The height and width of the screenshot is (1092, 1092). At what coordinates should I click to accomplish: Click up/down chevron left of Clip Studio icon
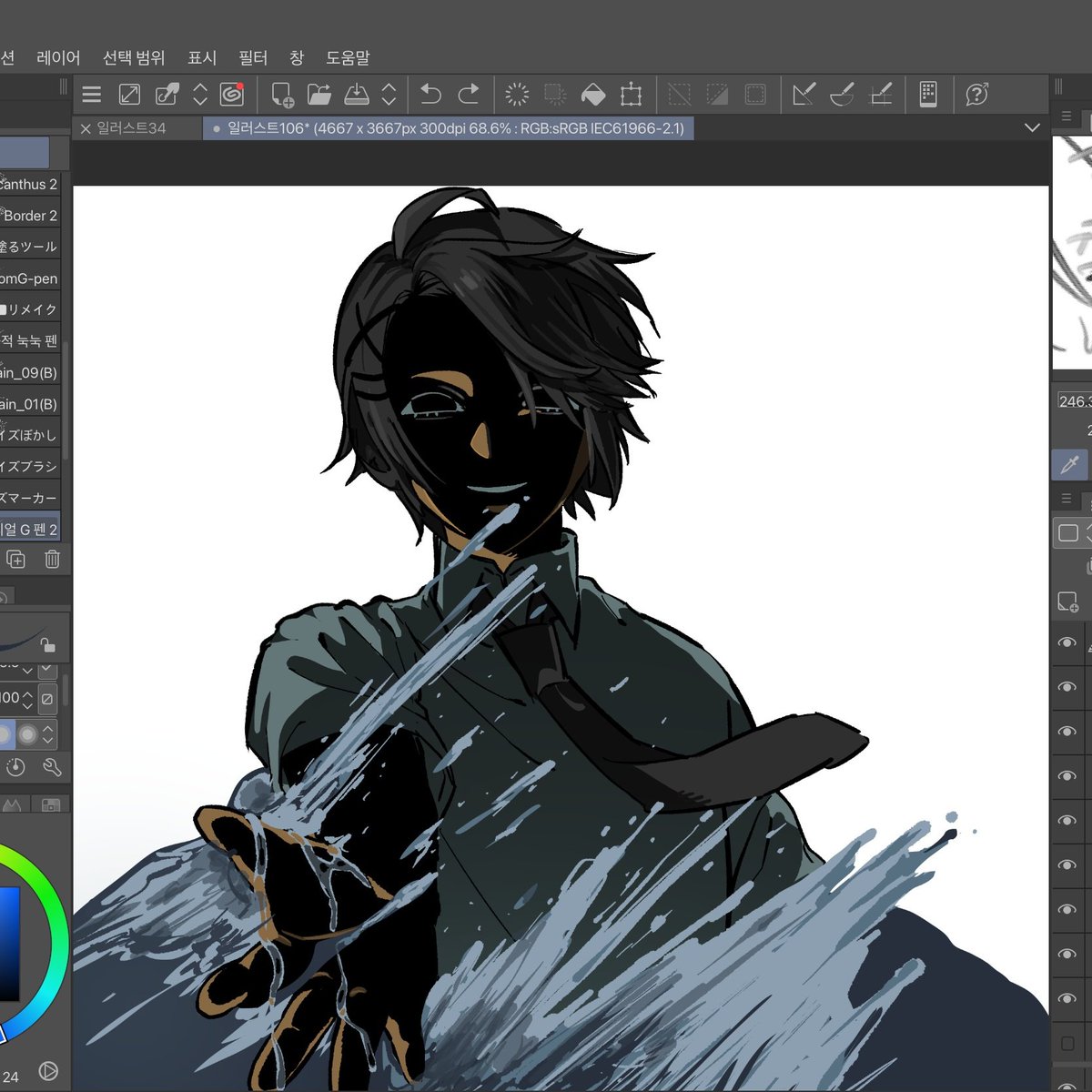200,95
